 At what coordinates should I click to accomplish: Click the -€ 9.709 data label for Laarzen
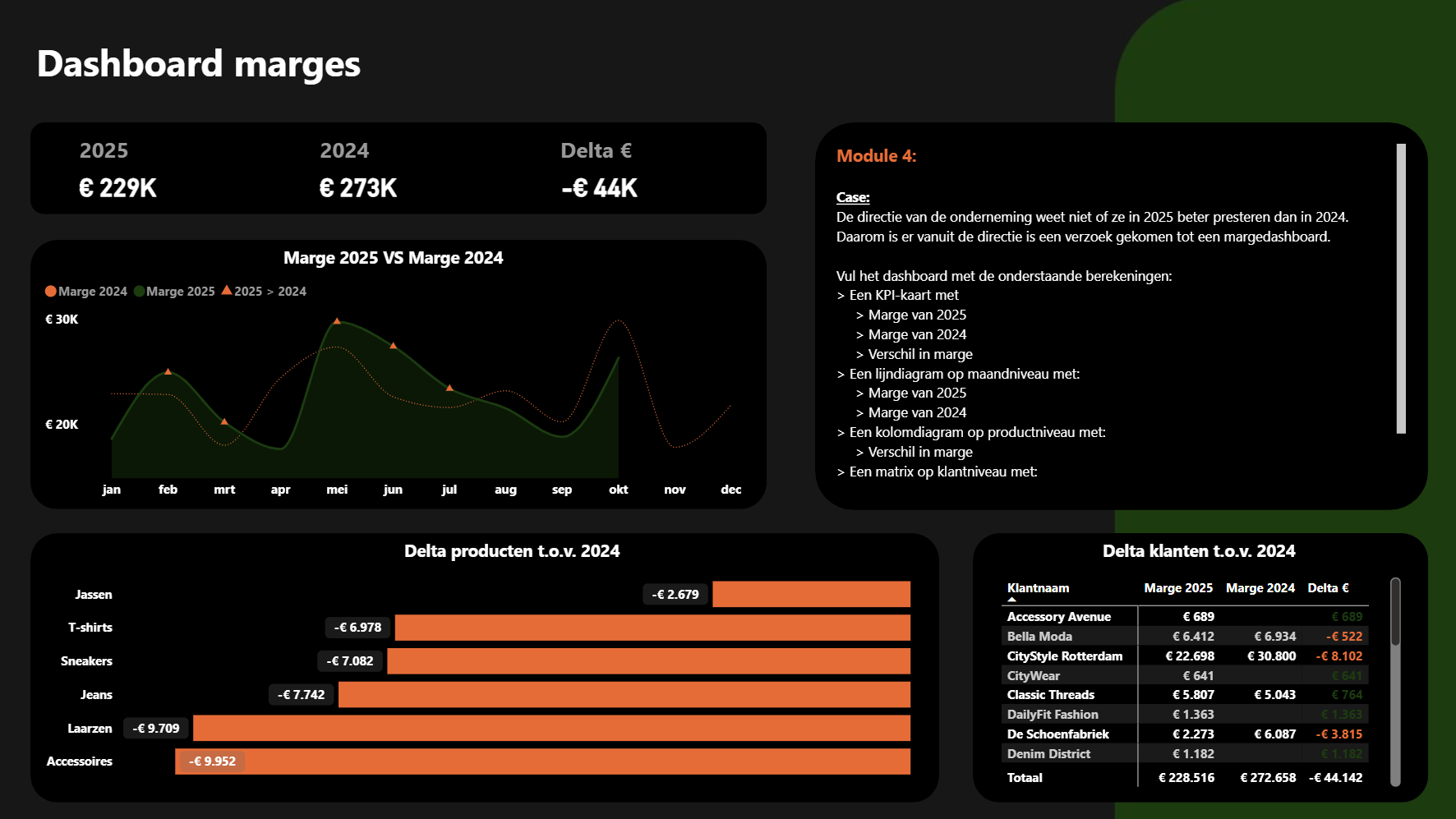pyautogui.click(x=156, y=729)
